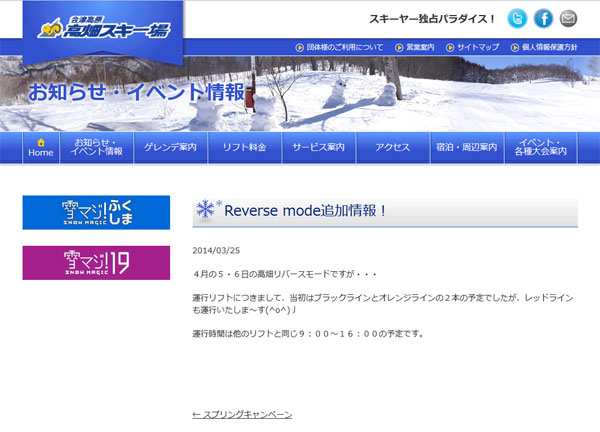Click arrow icon beside 営業案内

coord(399,47)
